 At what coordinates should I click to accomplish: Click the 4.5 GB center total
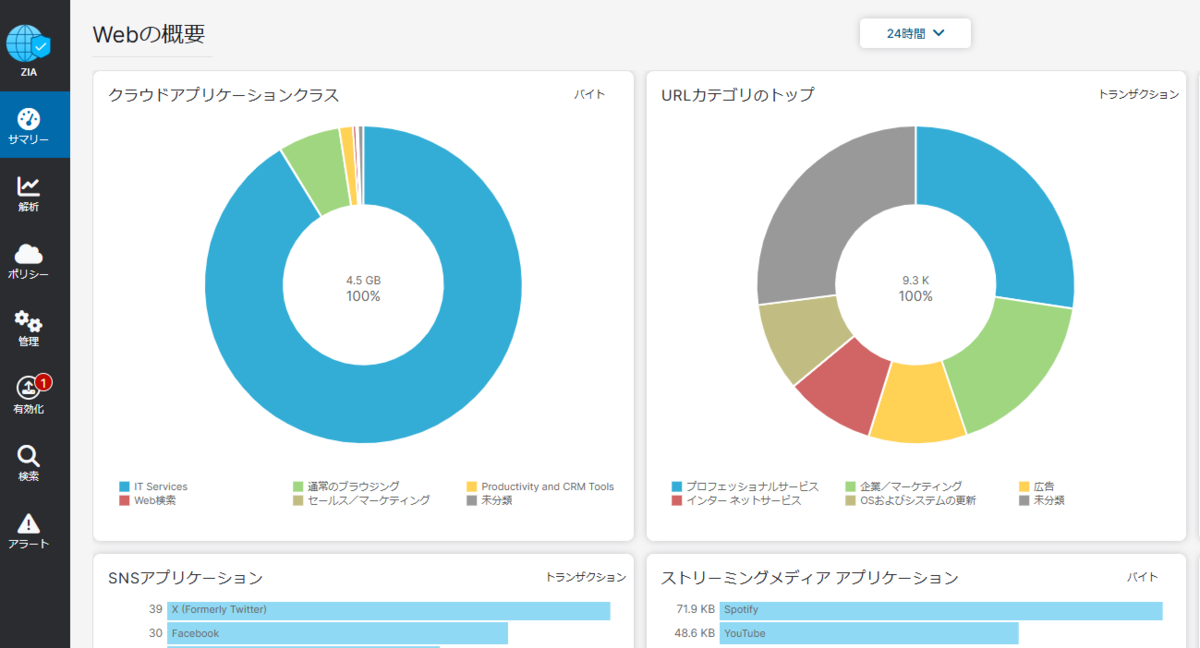point(363,280)
